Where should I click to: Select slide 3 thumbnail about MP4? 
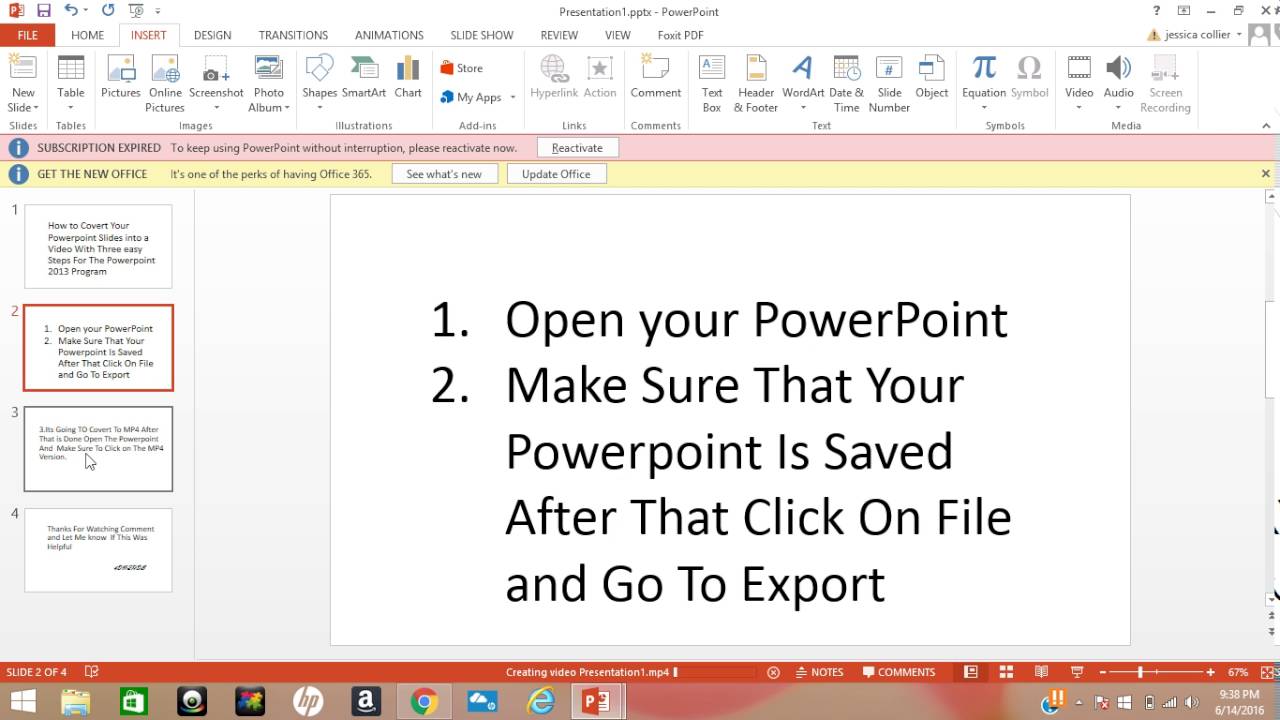[98, 449]
